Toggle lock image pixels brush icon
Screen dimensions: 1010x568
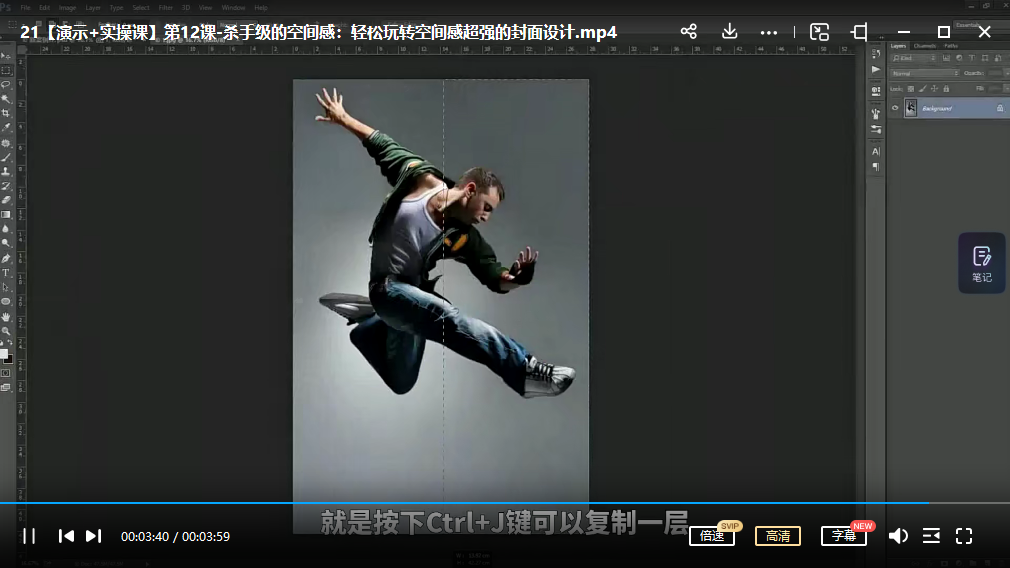tap(922, 89)
